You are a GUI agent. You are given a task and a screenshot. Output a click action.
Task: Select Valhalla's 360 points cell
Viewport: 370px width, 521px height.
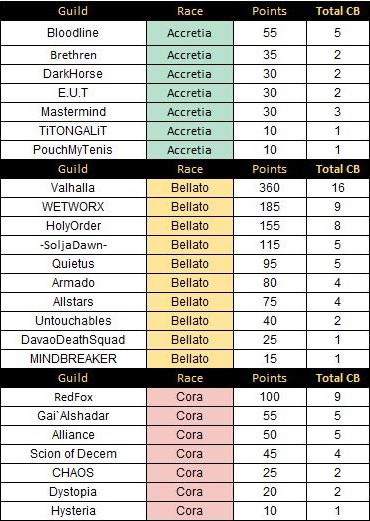(270, 188)
